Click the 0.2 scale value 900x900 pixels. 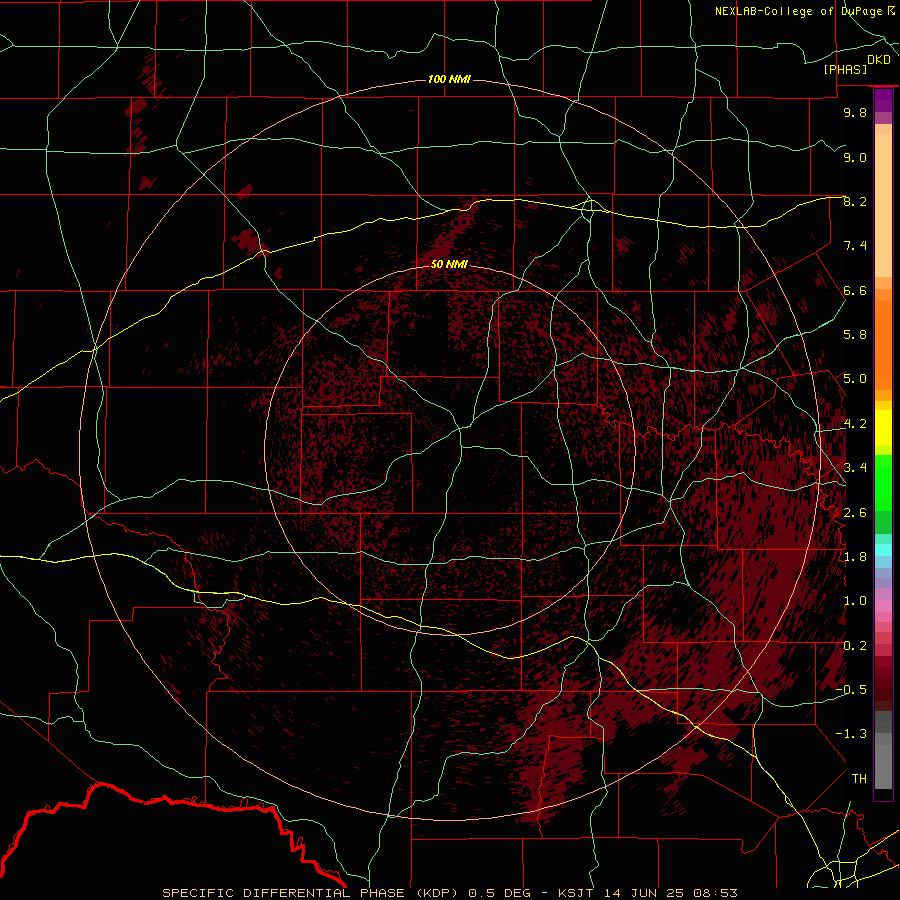coord(855,646)
